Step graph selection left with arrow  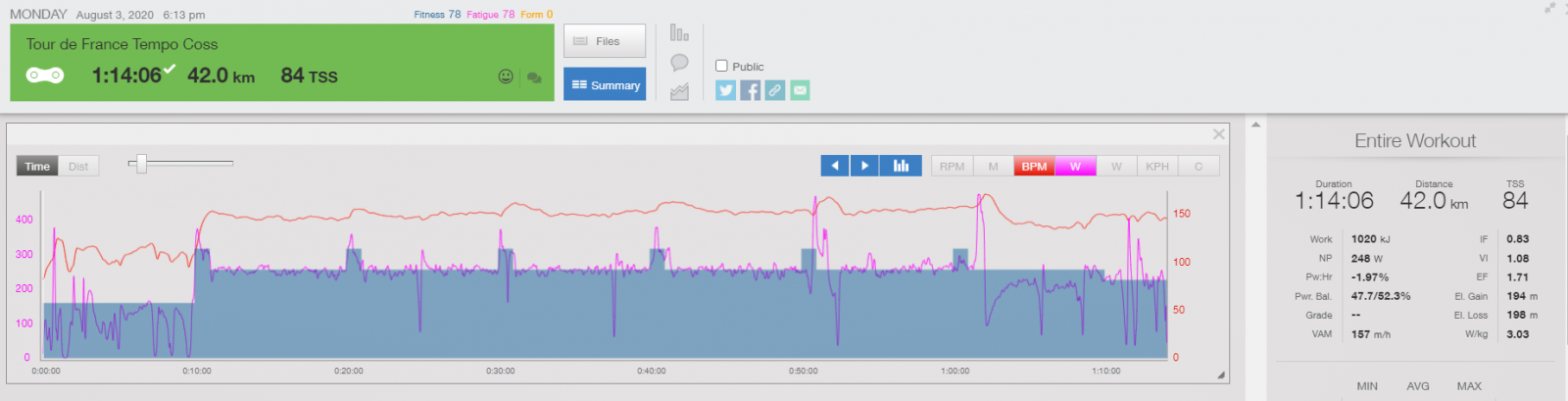pyautogui.click(x=835, y=166)
